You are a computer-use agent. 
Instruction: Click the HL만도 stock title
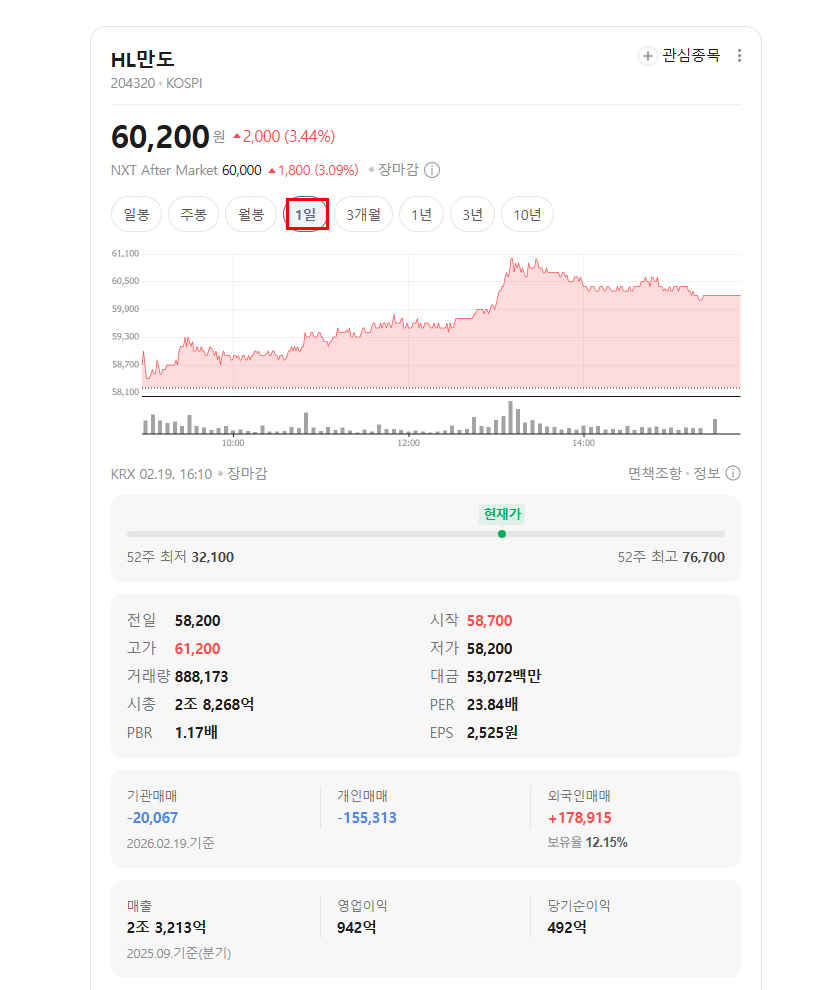pyautogui.click(x=143, y=59)
